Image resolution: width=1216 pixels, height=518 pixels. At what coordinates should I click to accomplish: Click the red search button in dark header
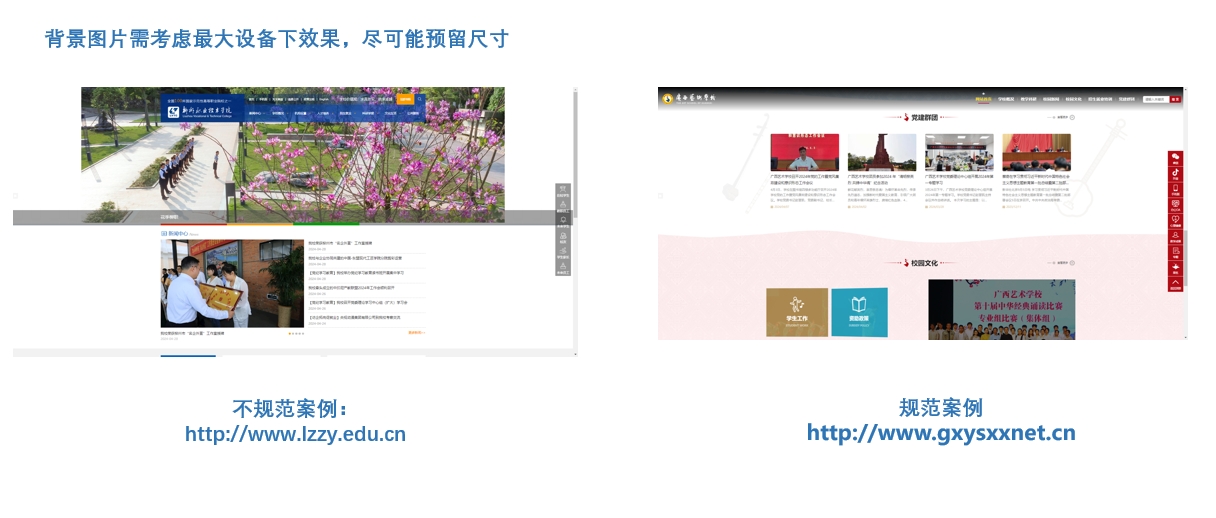1176,99
